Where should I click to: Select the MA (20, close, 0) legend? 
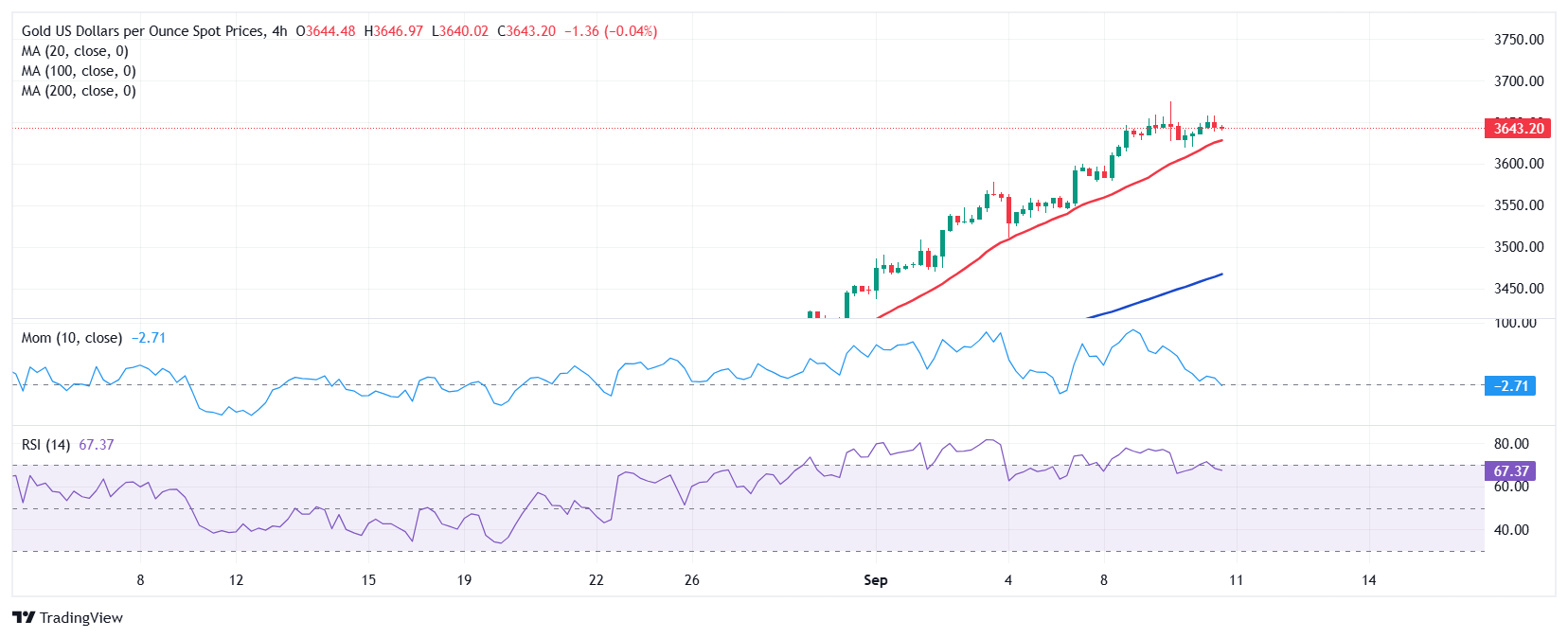[75, 51]
